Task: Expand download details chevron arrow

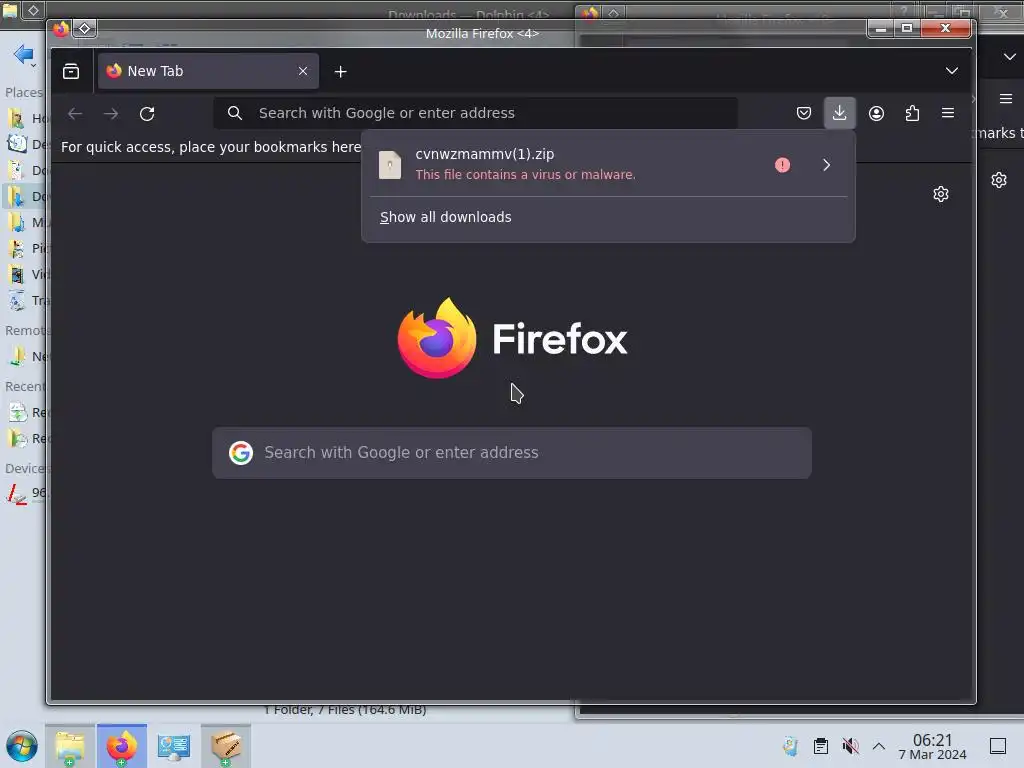Action: [x=826, y=165]
